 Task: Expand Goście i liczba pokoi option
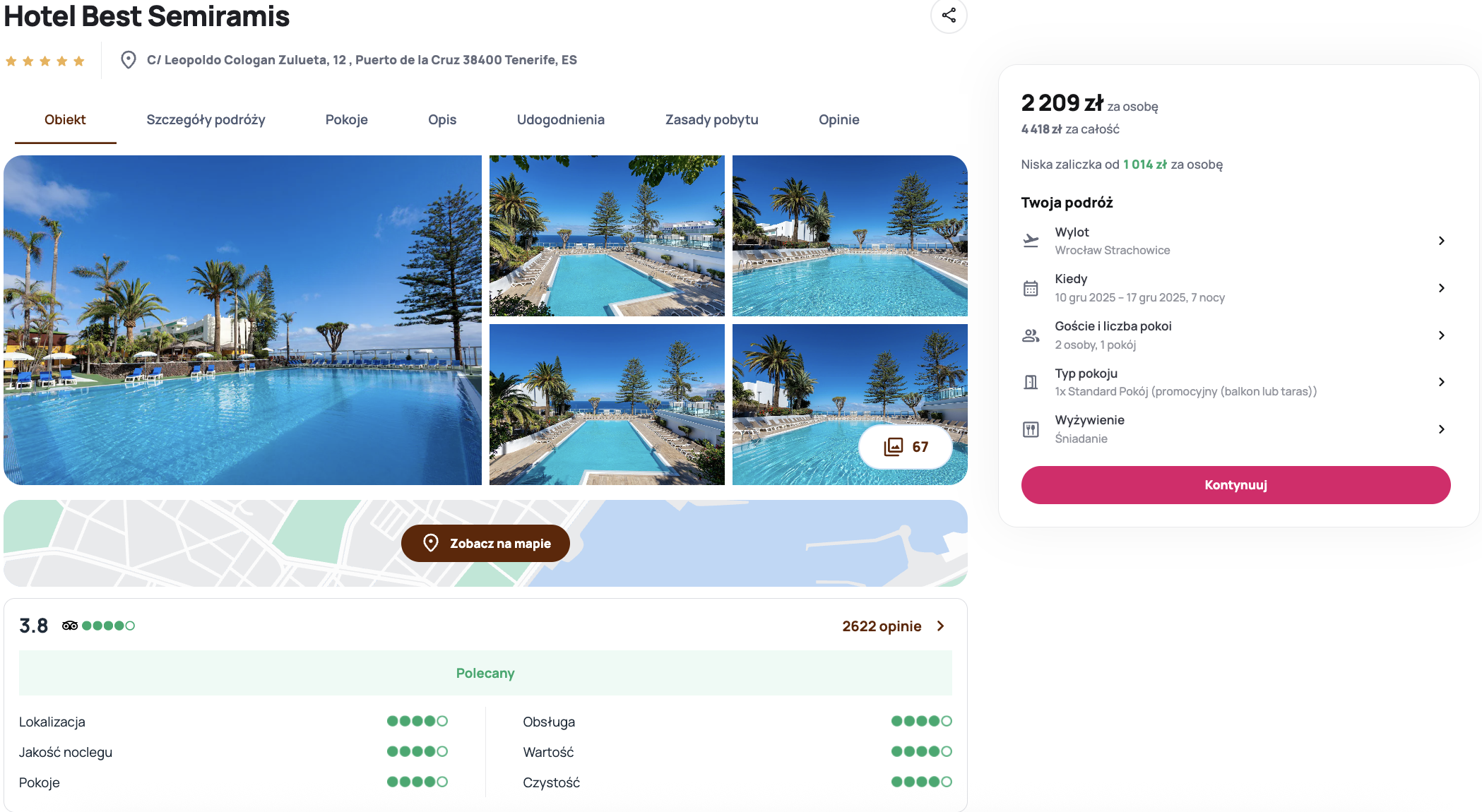(1235, 335)
